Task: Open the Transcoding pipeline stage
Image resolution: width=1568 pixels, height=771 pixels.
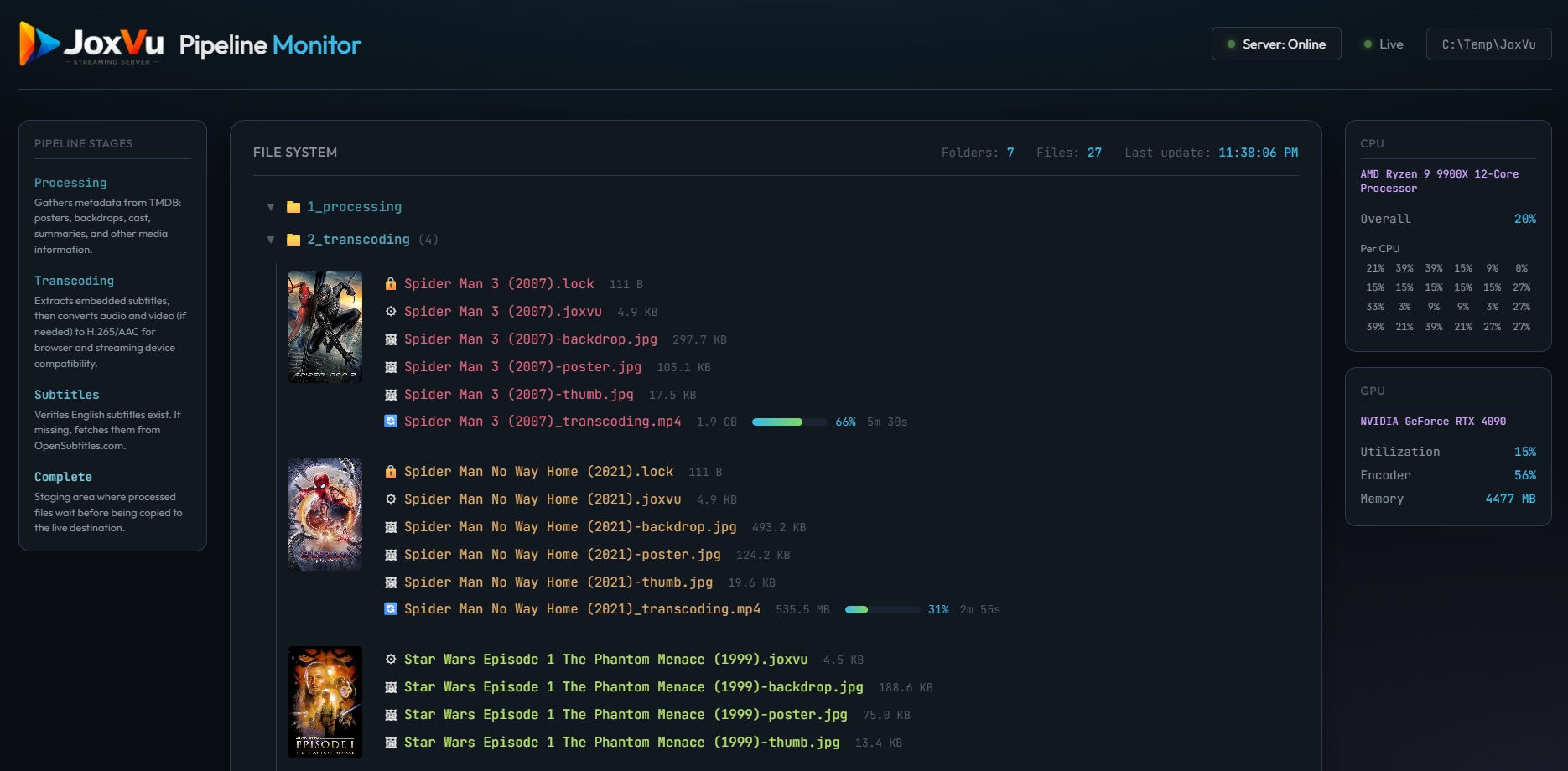Action: click(74, 280)
